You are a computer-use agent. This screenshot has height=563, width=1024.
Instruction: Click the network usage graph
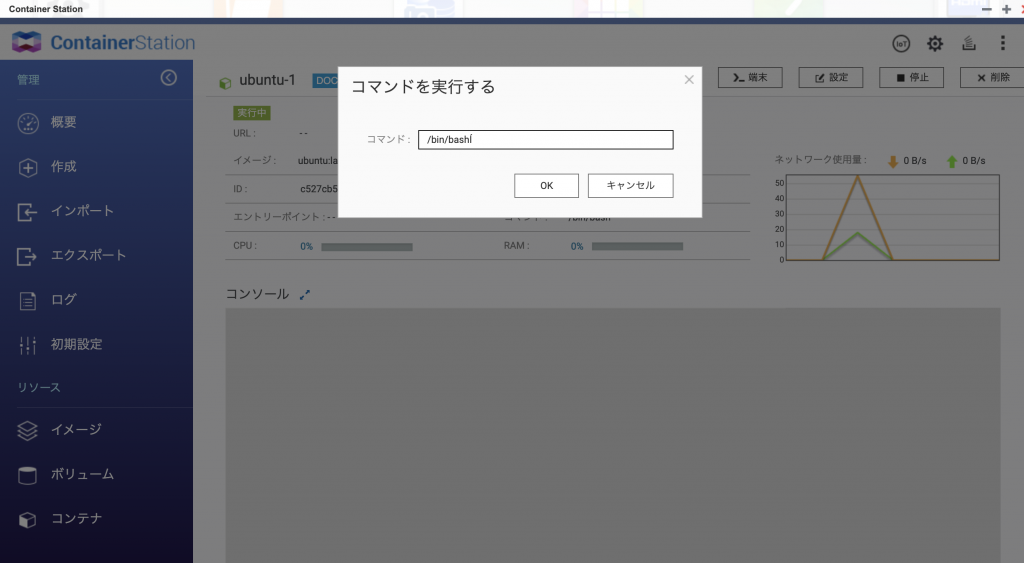893,217
